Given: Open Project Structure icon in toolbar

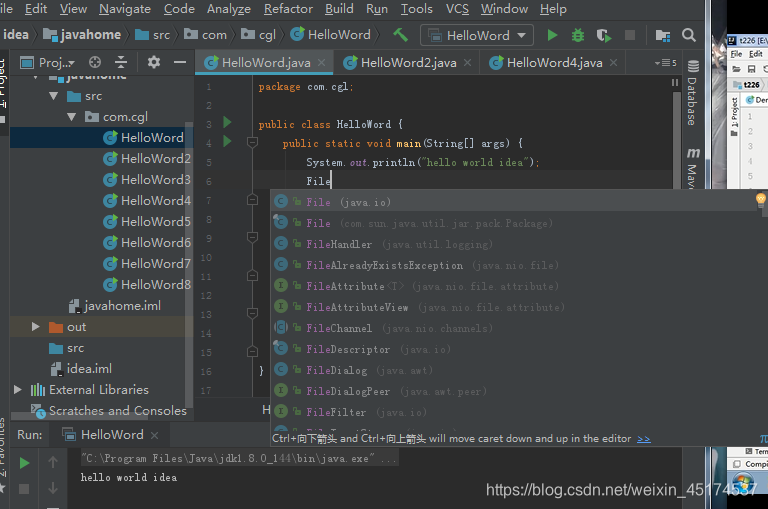Looking at the screenshot, I should (663, 35).
